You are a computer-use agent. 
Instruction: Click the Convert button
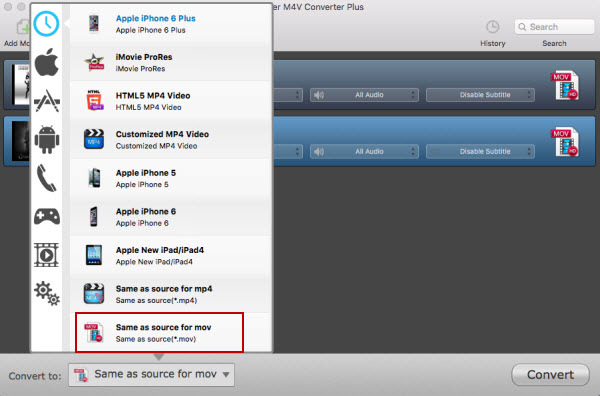coord(550,375)
